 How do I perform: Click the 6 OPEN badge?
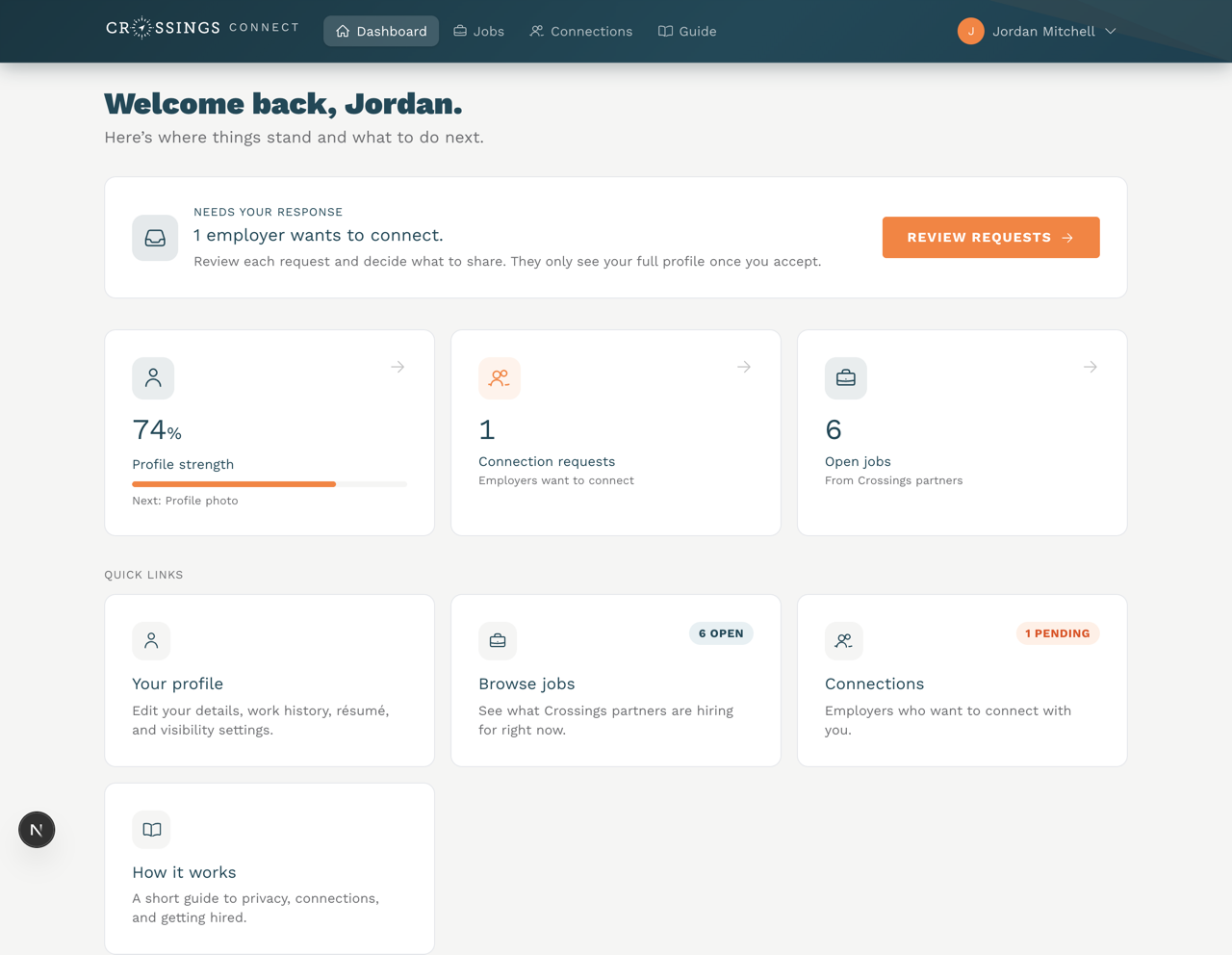(x=721, y=633)
